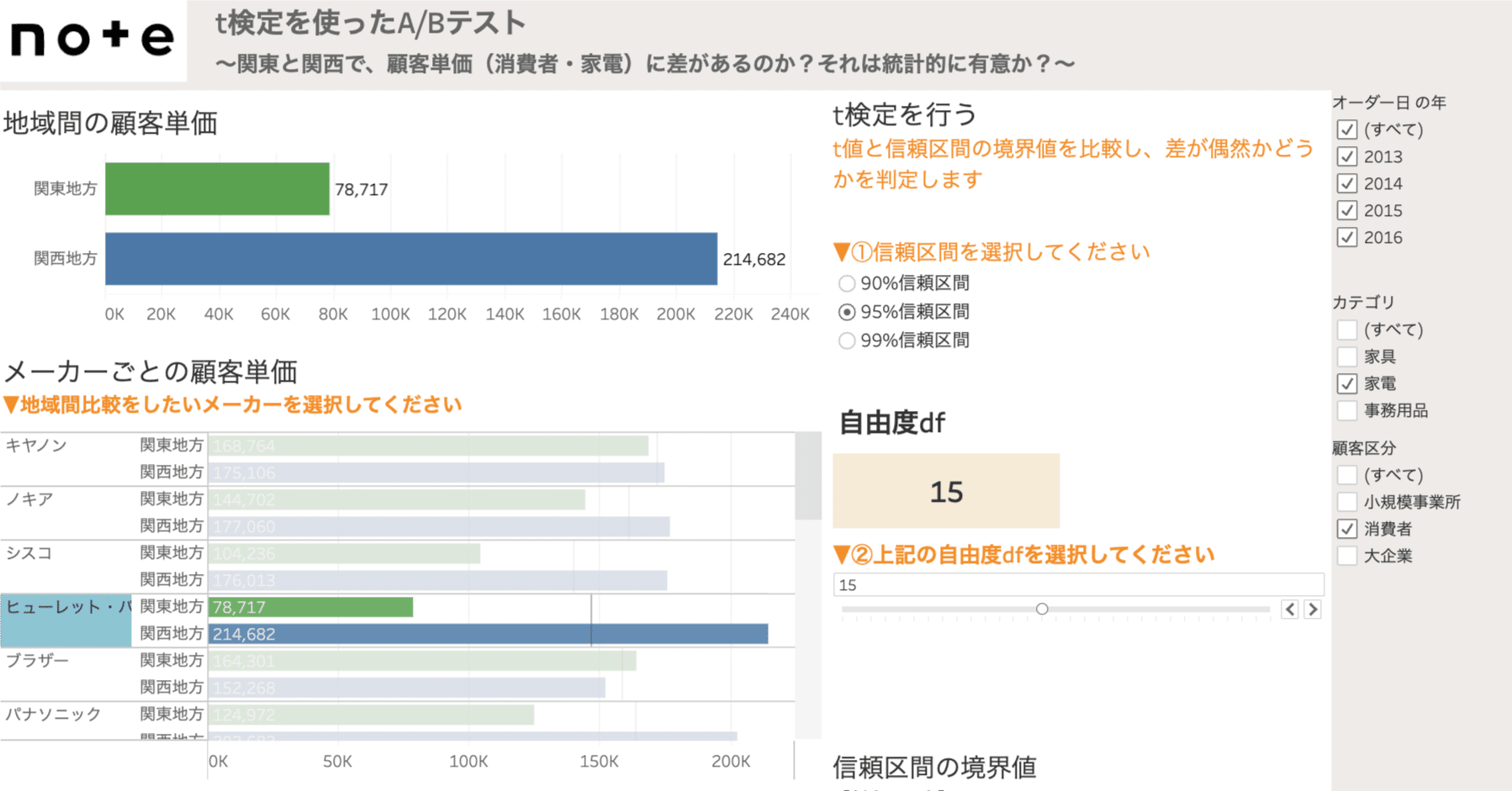The image size is (1512, 791).
Task: Check the (すべて) year checkbox
Action: 1348,129
